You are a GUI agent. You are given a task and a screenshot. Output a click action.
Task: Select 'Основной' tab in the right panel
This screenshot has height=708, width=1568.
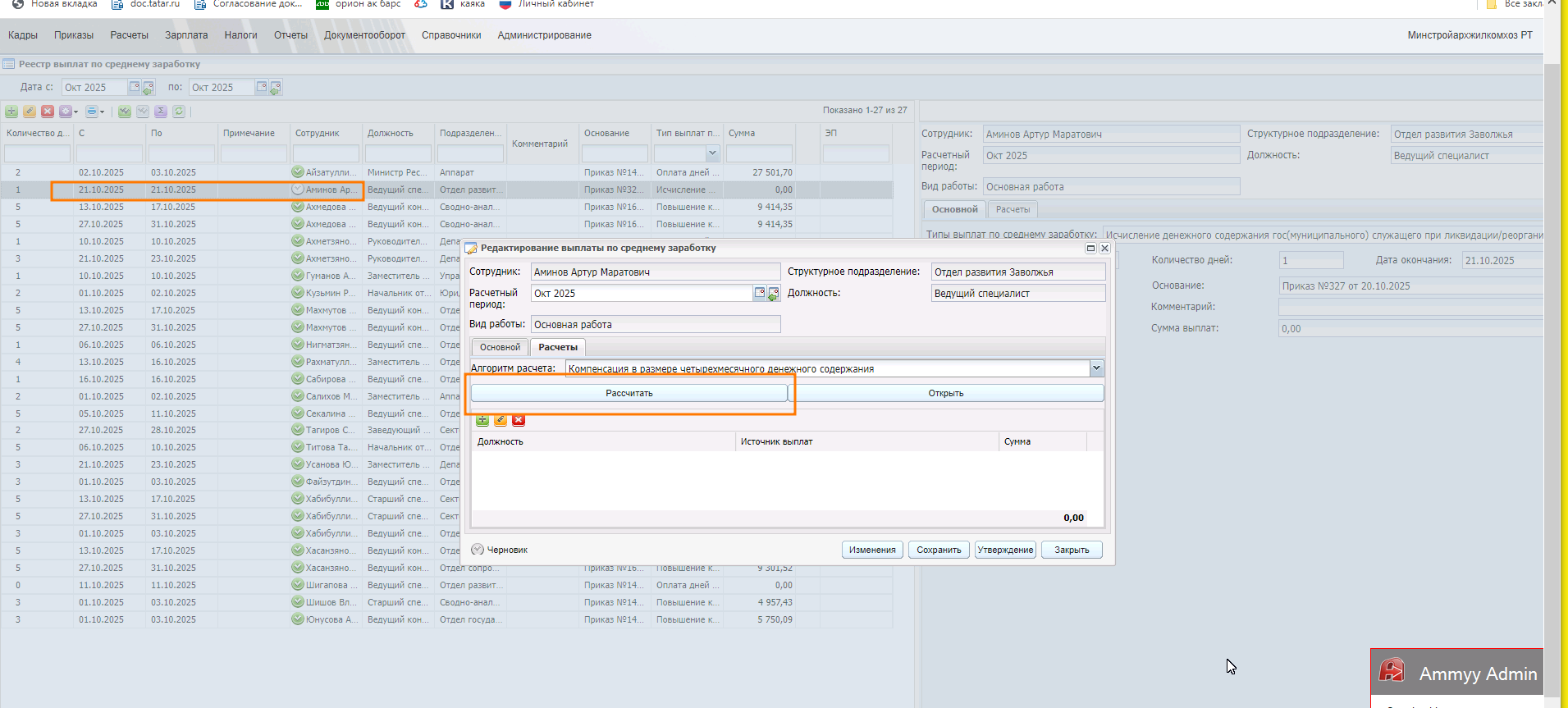(955, 209)
